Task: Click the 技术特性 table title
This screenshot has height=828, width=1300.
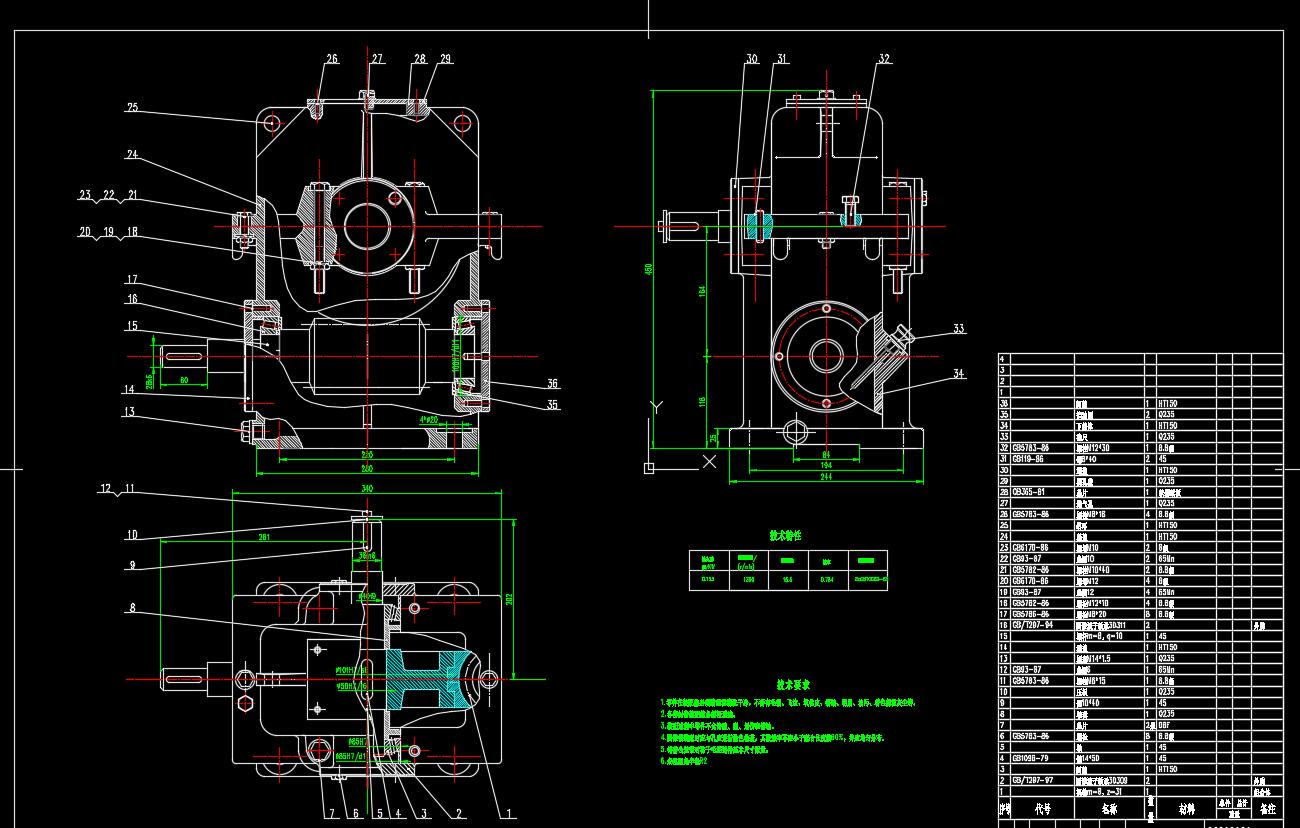Action: click(785, 536)
